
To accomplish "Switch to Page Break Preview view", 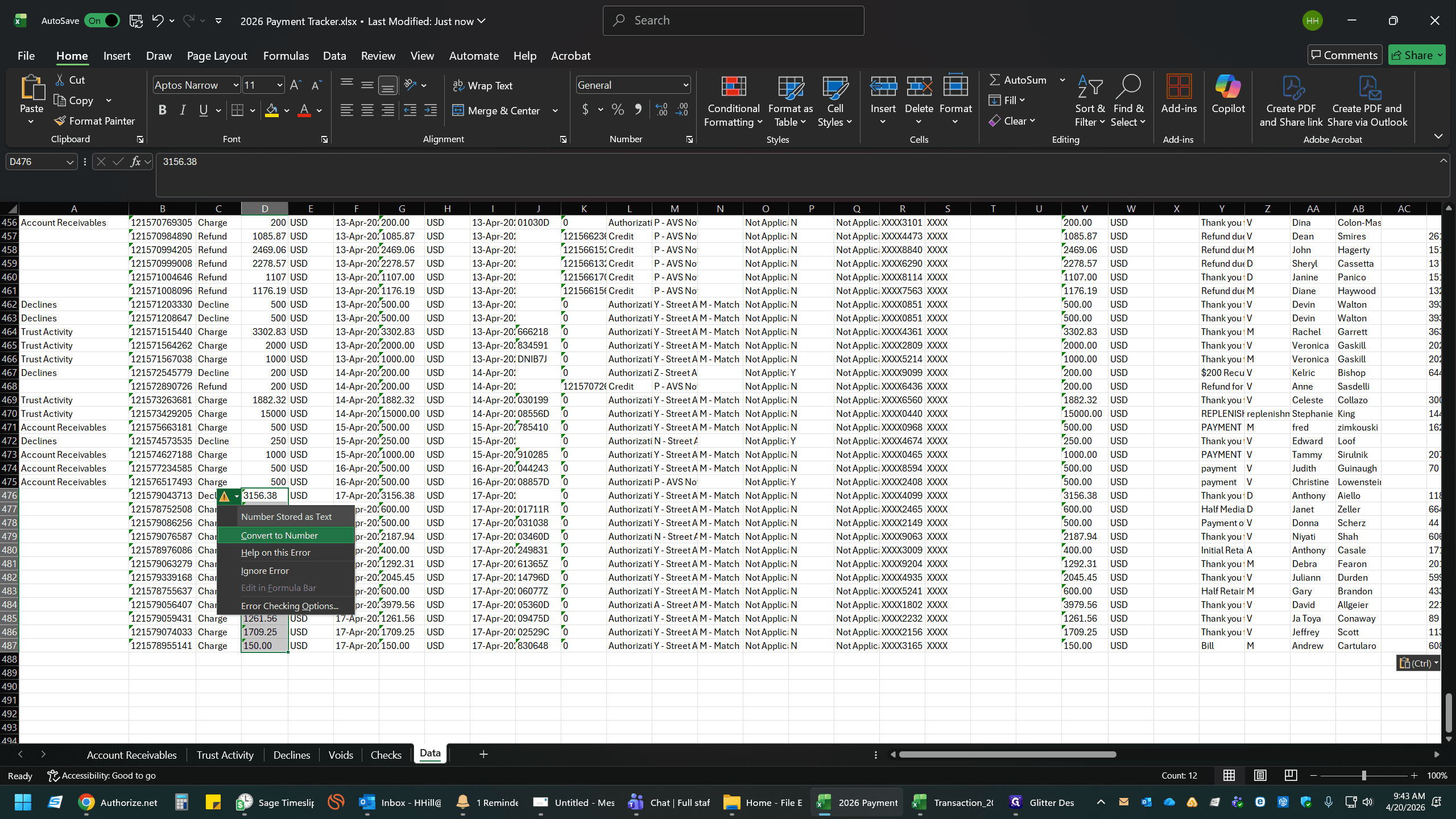I will click(x=1290, y=775).
